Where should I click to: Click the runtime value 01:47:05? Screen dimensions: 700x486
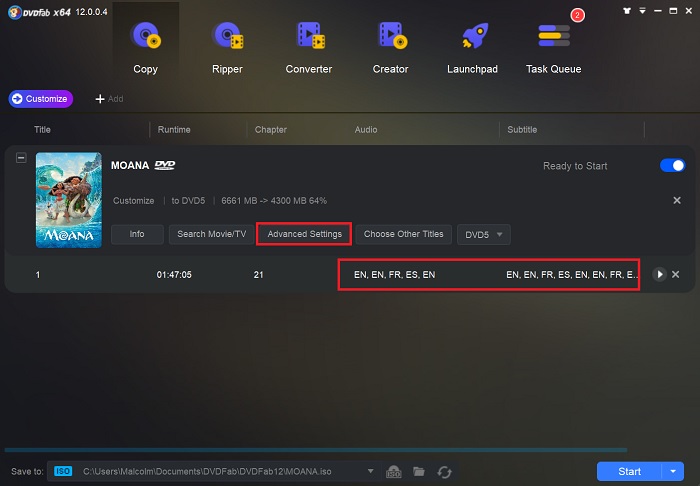tap(174, 275)
